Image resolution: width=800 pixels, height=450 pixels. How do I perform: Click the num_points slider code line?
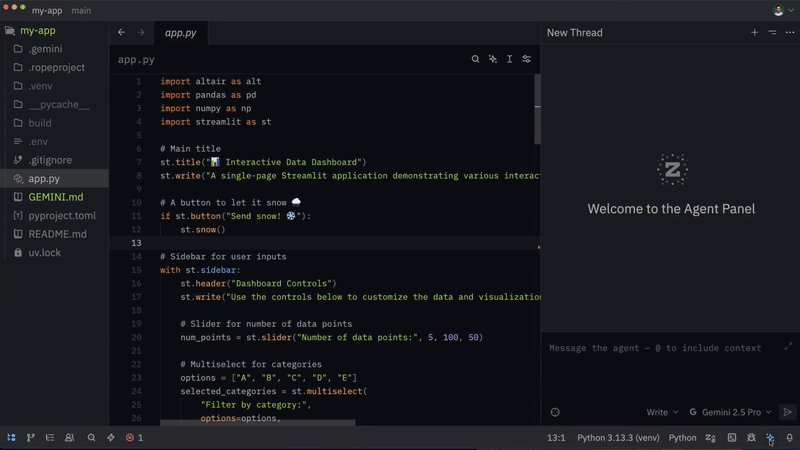point(332,337)
